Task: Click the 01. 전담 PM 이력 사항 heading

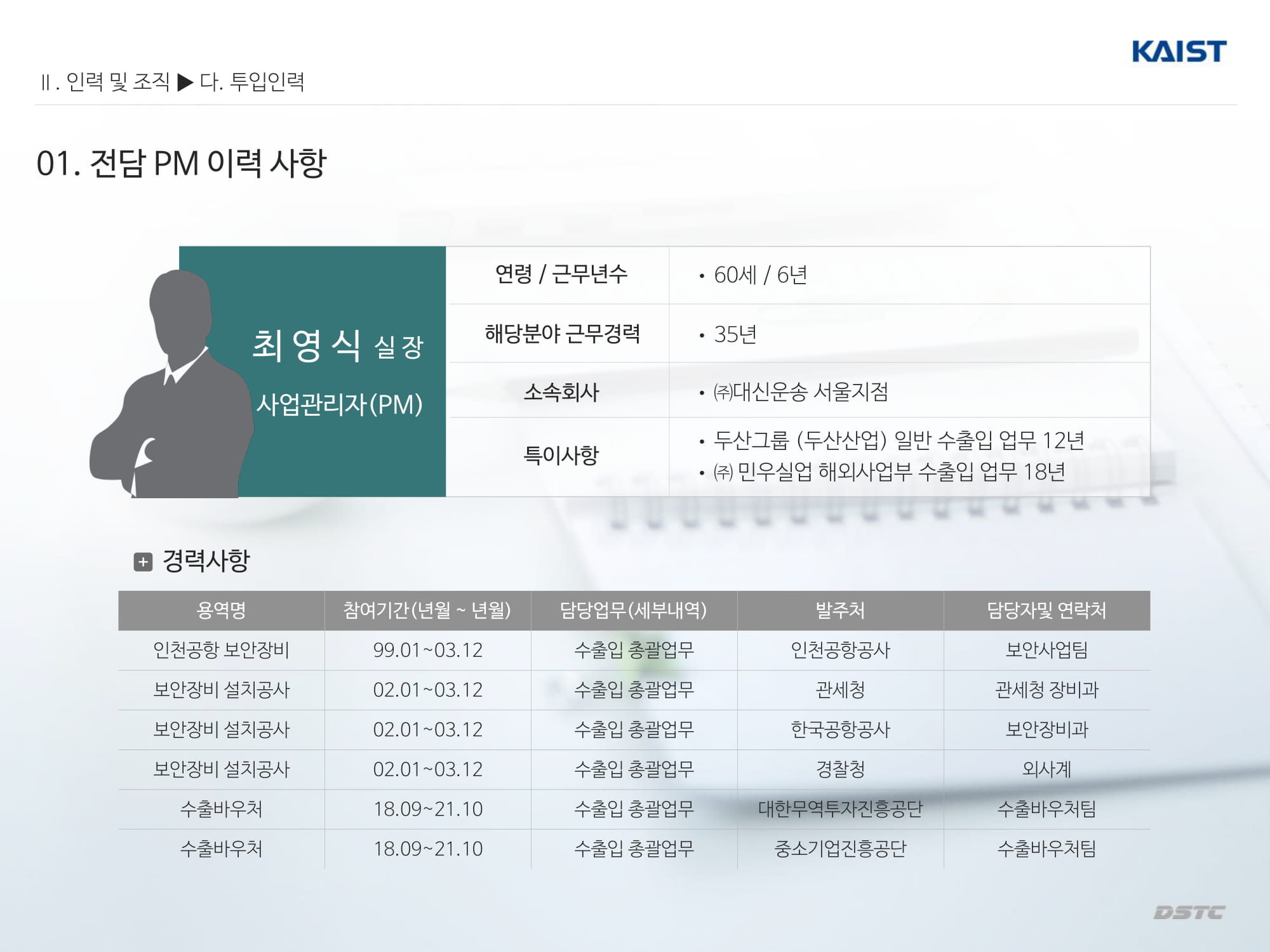Action: tap(182, 164)
